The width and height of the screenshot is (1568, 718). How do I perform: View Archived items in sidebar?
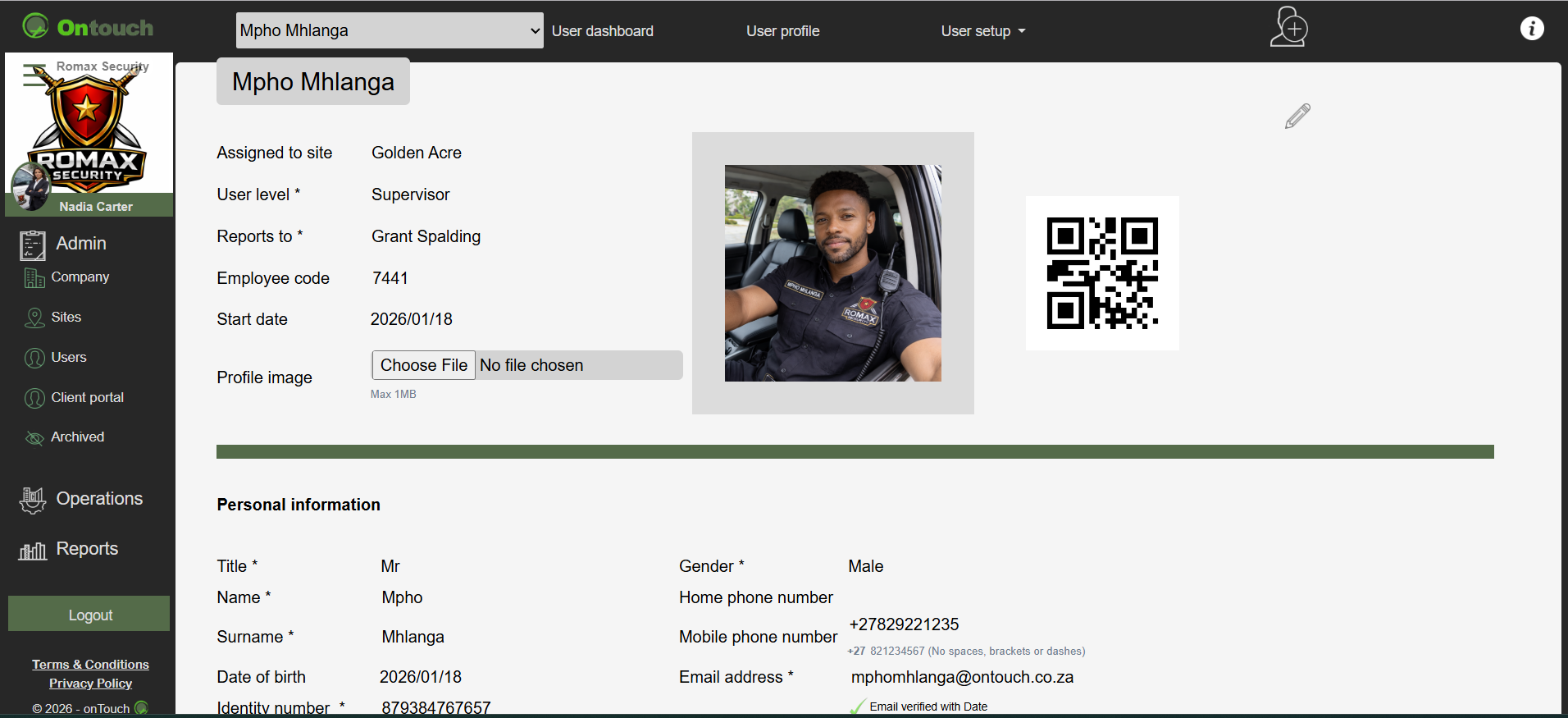click(x=77, y=437)
